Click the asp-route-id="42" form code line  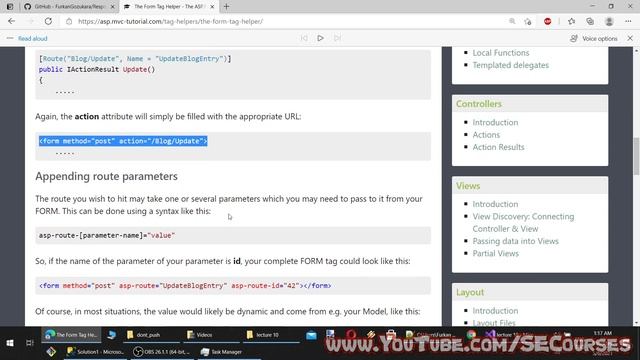click(185, 286)
